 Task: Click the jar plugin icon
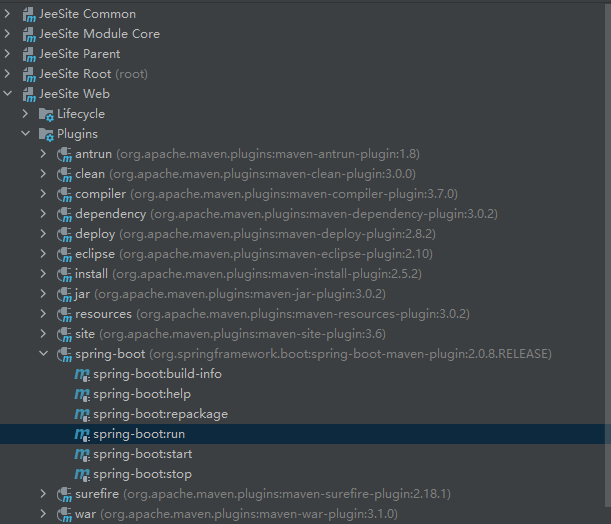pyautogui.click(x=64, y=295)
